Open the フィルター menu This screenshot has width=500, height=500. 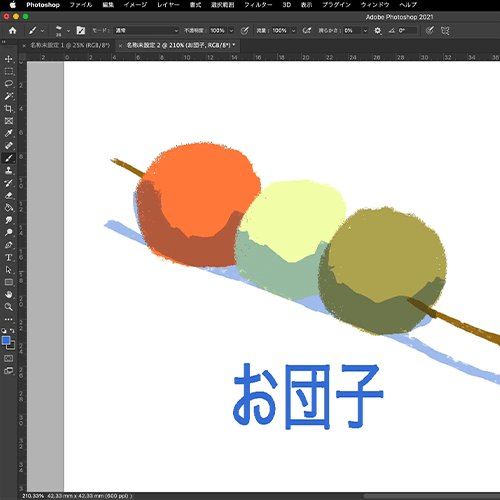tap(258, 5)
